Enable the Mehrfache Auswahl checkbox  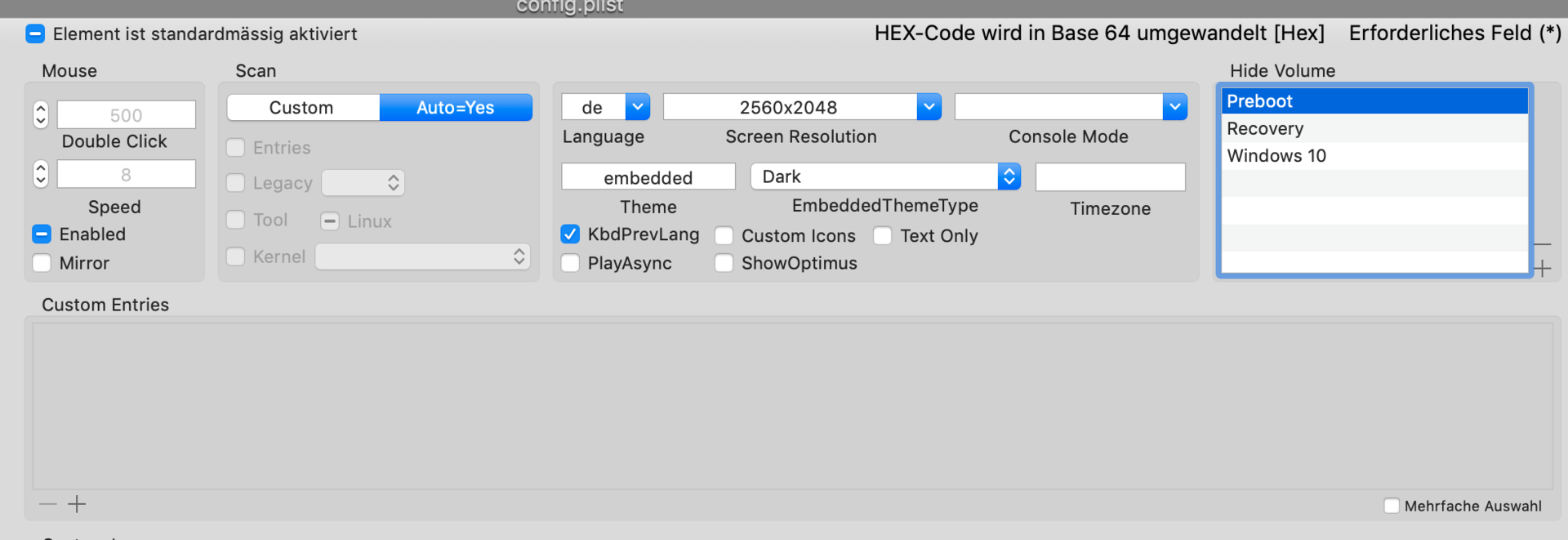[1392, 506]
